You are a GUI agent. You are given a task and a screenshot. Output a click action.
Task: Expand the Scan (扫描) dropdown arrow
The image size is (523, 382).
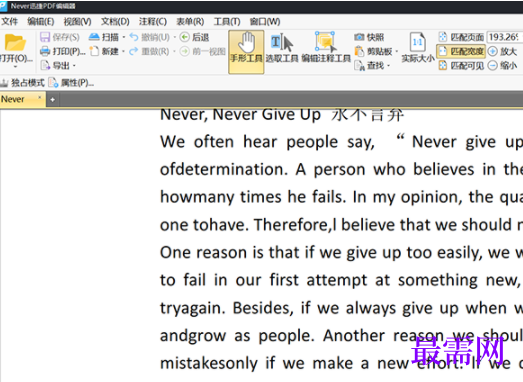[124, 37]
